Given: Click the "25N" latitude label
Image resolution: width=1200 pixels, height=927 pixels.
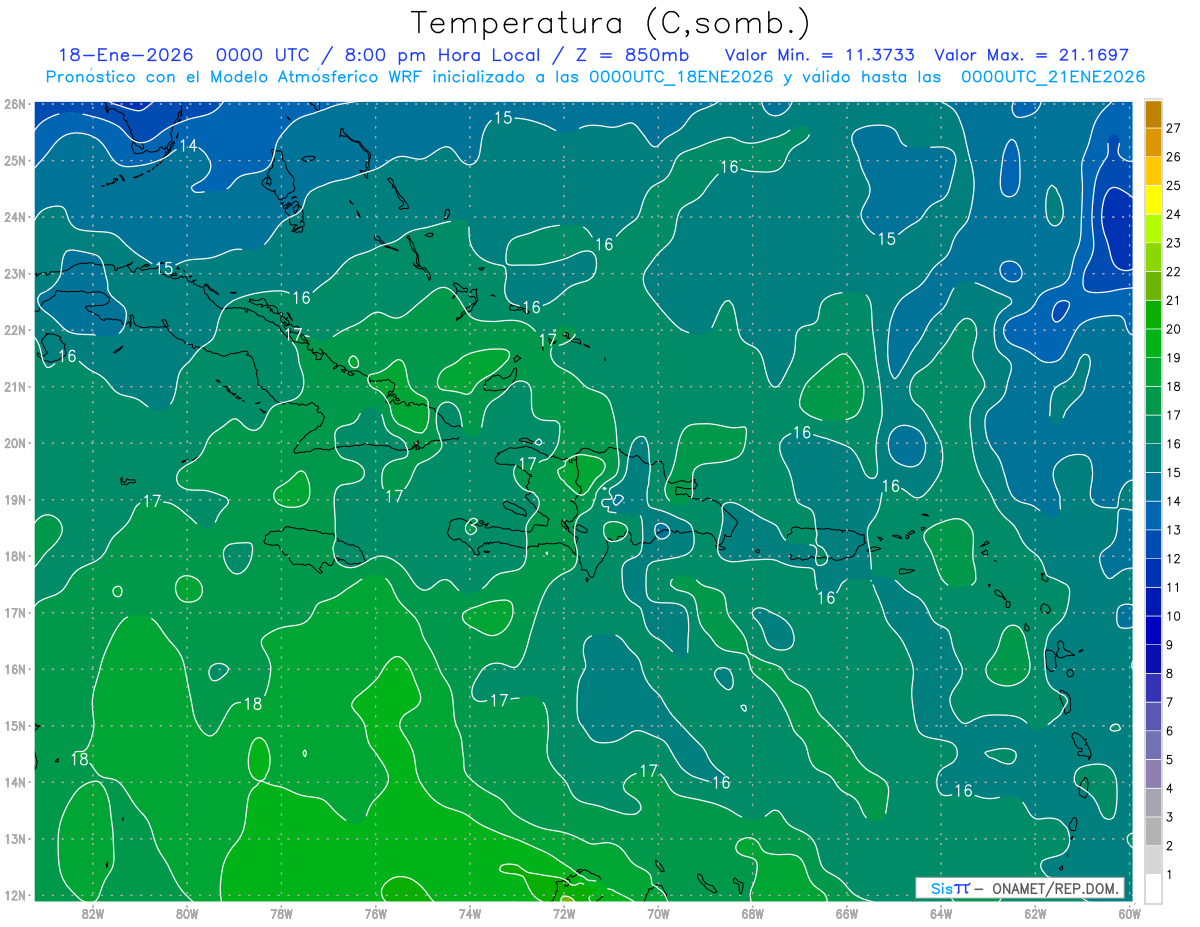Looking at the screenshot, I should [x=15, y=161].
